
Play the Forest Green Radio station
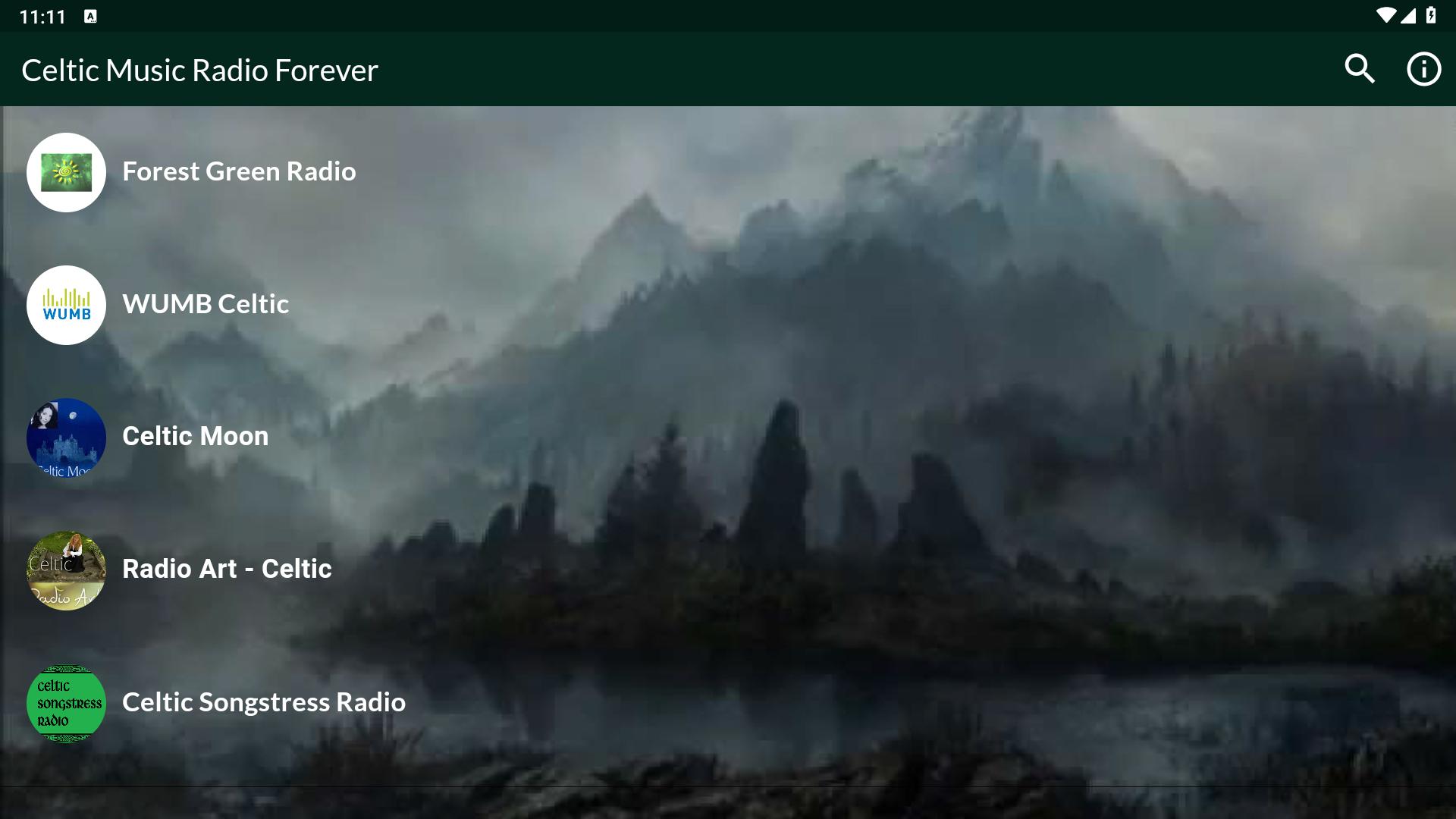239,171
